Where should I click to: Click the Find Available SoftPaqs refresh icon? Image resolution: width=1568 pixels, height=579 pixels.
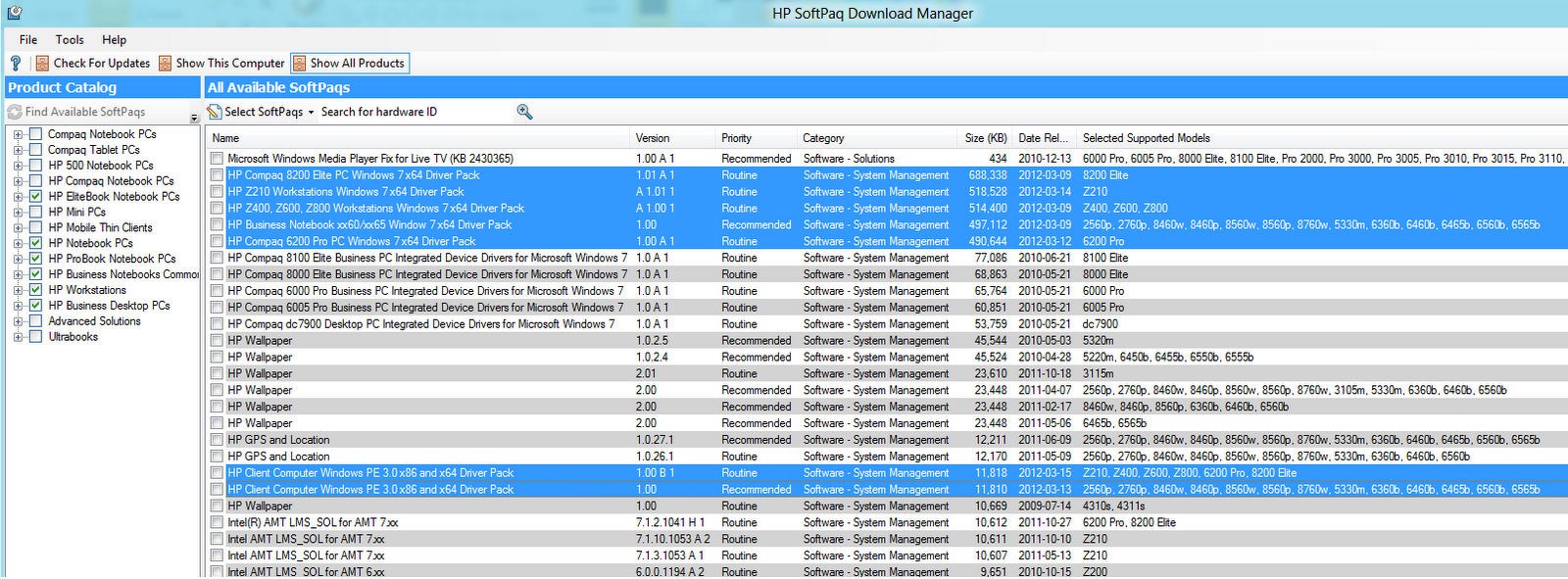tap(15, 112)
